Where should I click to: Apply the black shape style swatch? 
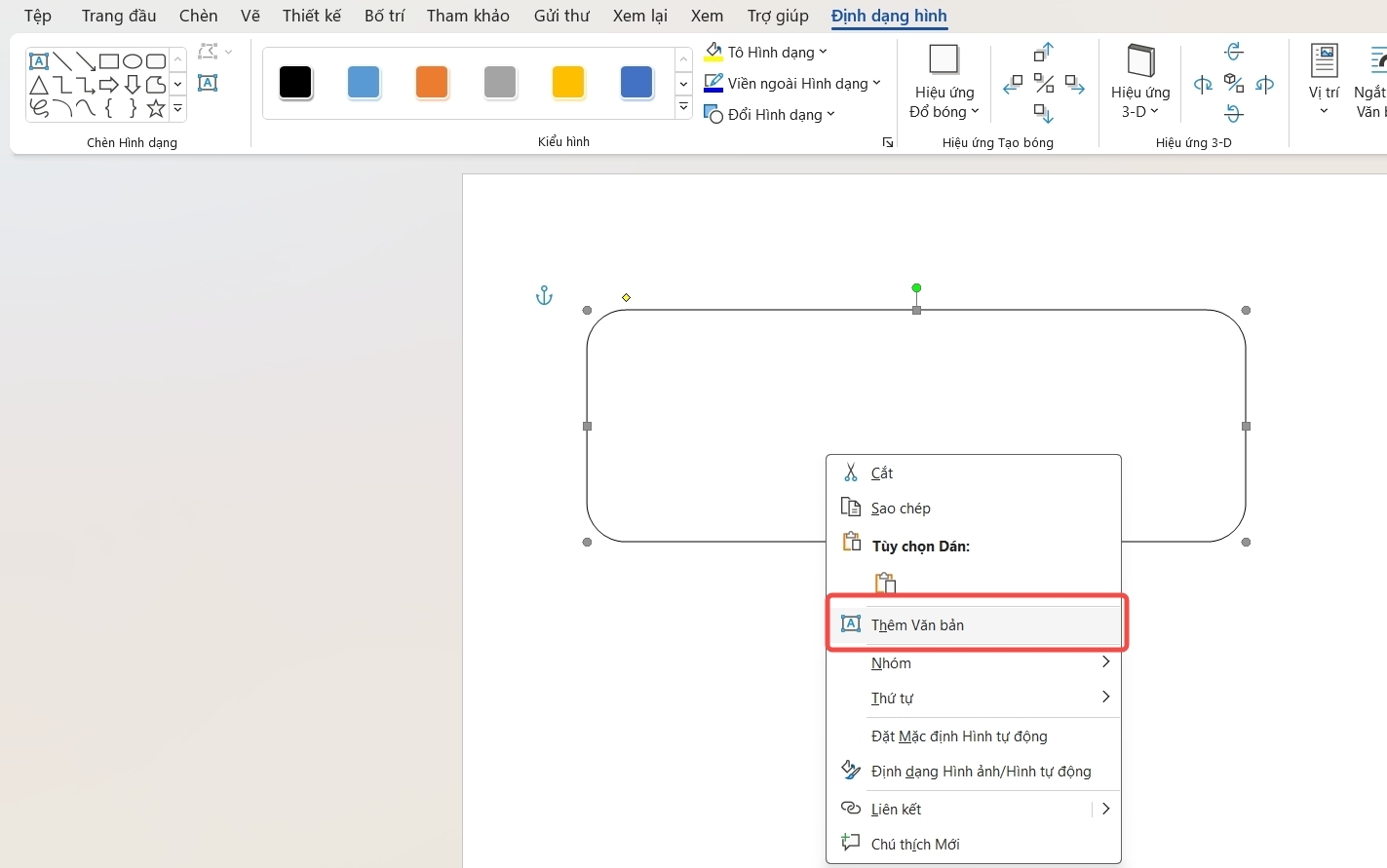[295, 83]
